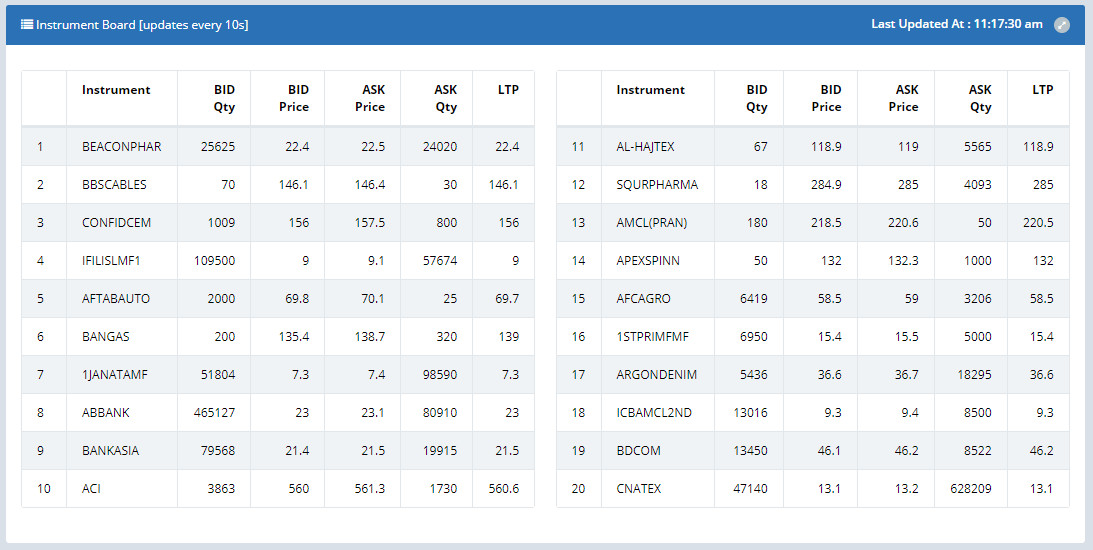The image size is (1093, 550).
Task: Click the expand fullscreen icon in header
Action: (x=1062, y=25)
